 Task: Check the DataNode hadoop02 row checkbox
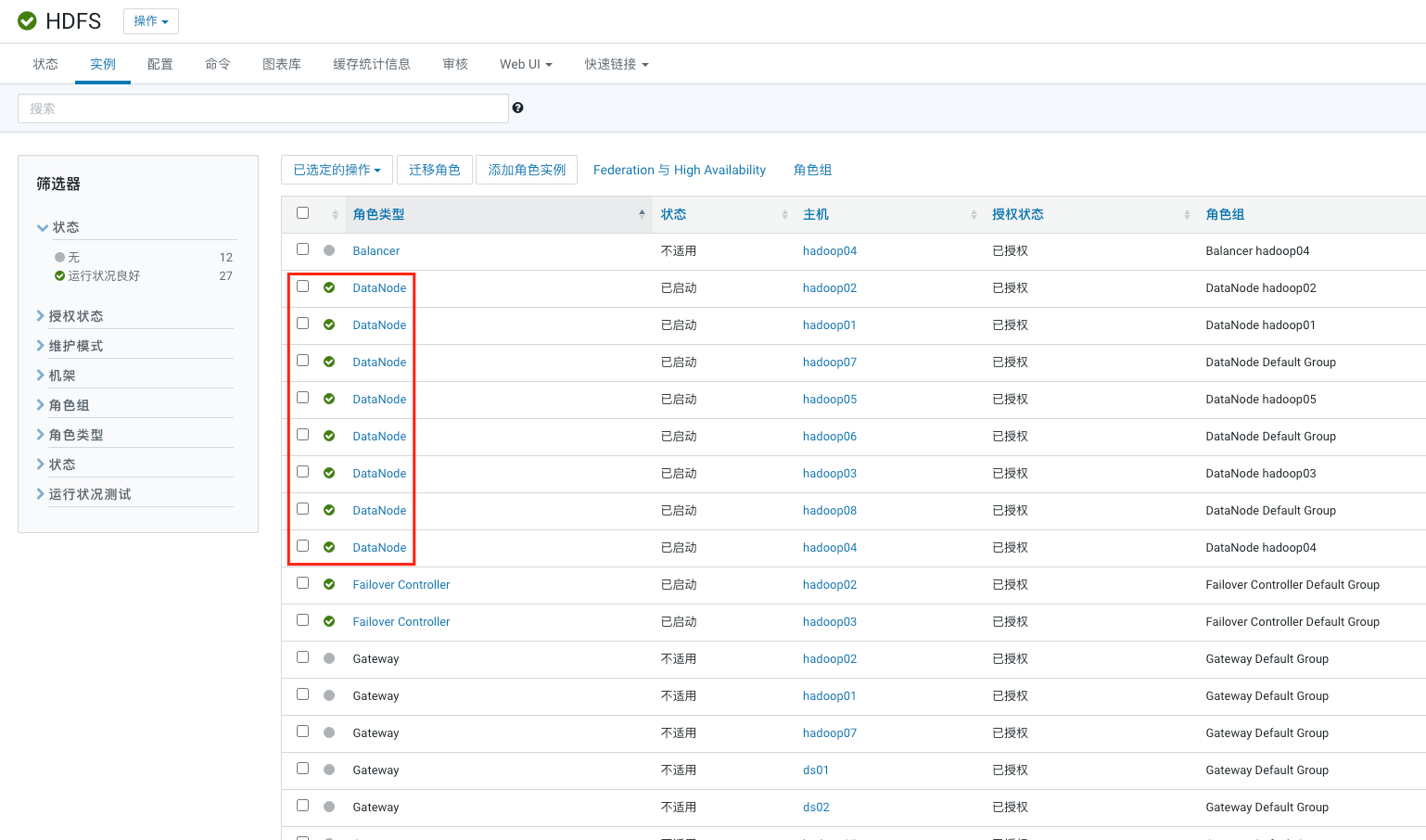[x=302, y=286]
